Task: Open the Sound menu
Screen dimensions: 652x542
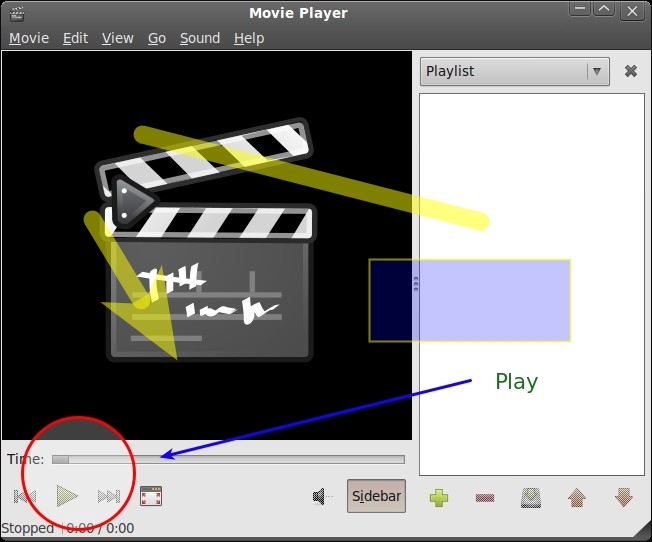Action: pyautogui.click(x=200, y=38)
